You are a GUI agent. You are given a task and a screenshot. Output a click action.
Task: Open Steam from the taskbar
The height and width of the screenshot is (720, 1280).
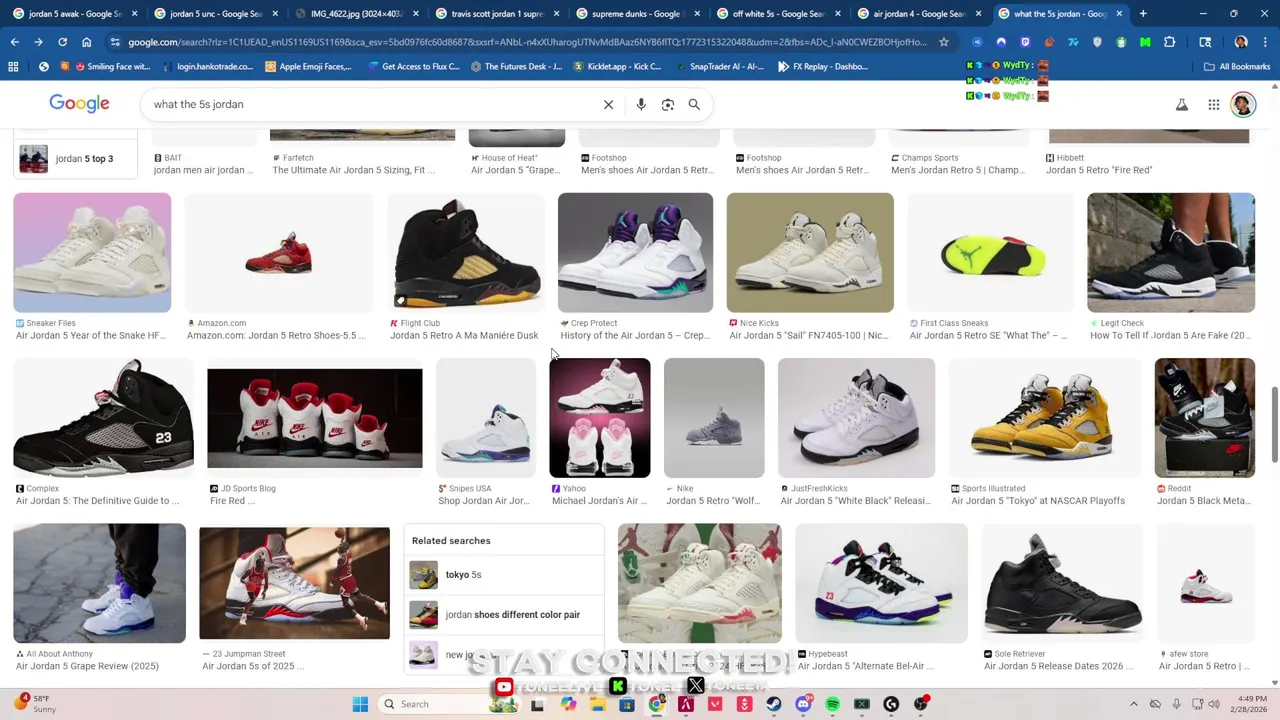click(x=774, y=704)
